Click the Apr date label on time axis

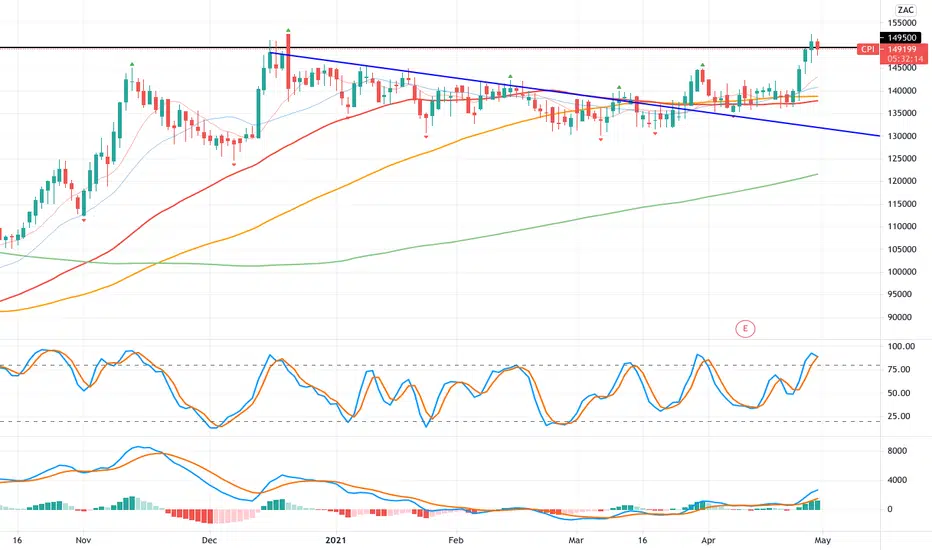coord(708,540)
